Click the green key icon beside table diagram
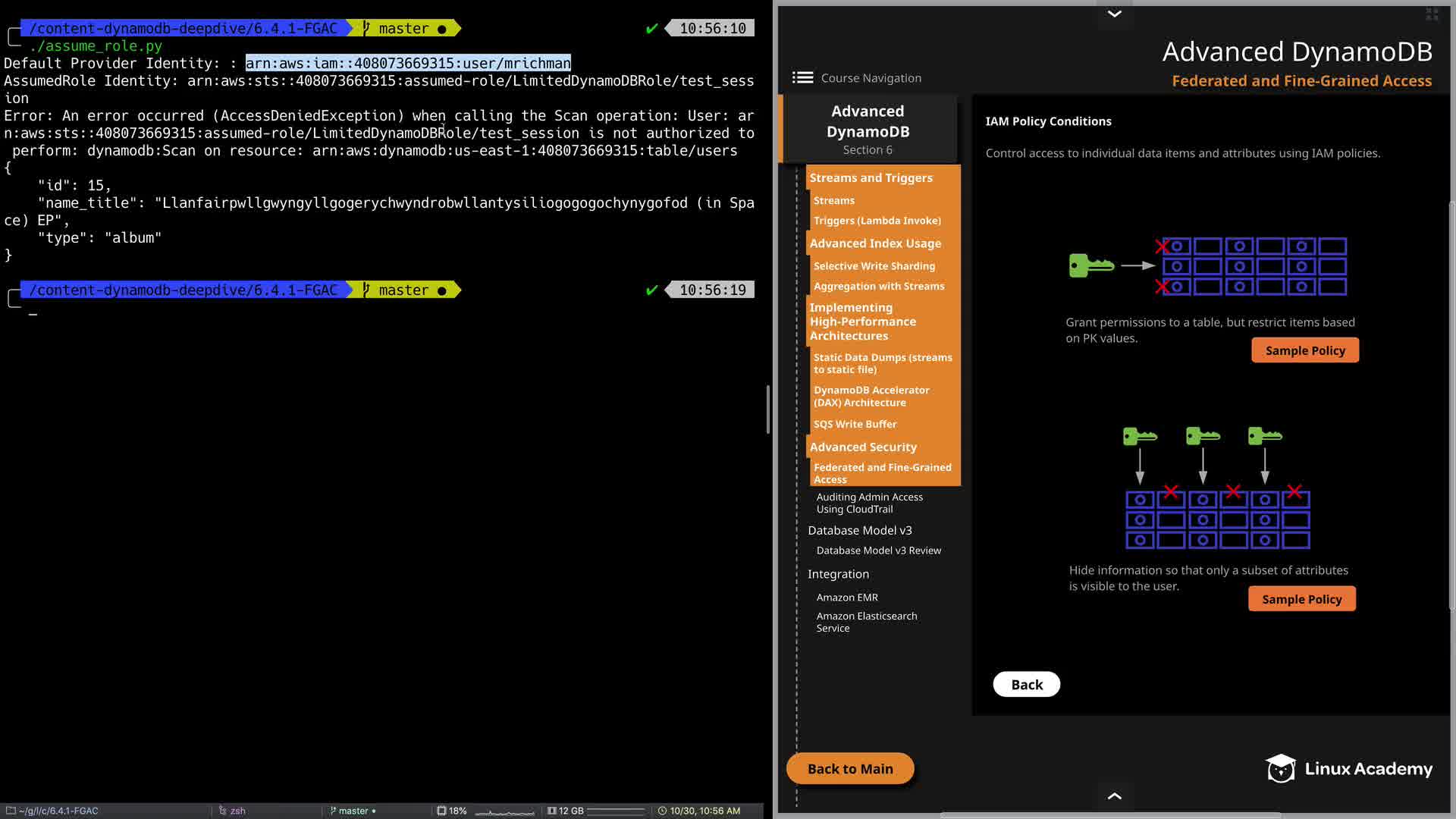The height and width of the screenshot is (819, 1456). (x=1090, y=265)
